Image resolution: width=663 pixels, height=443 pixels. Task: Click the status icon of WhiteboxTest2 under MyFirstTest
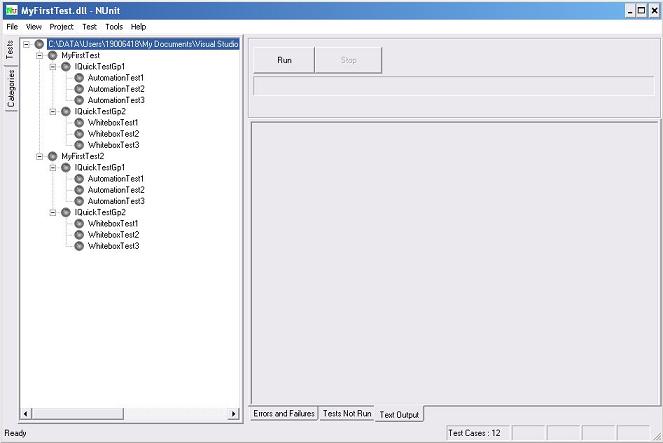tap(79, 134)
